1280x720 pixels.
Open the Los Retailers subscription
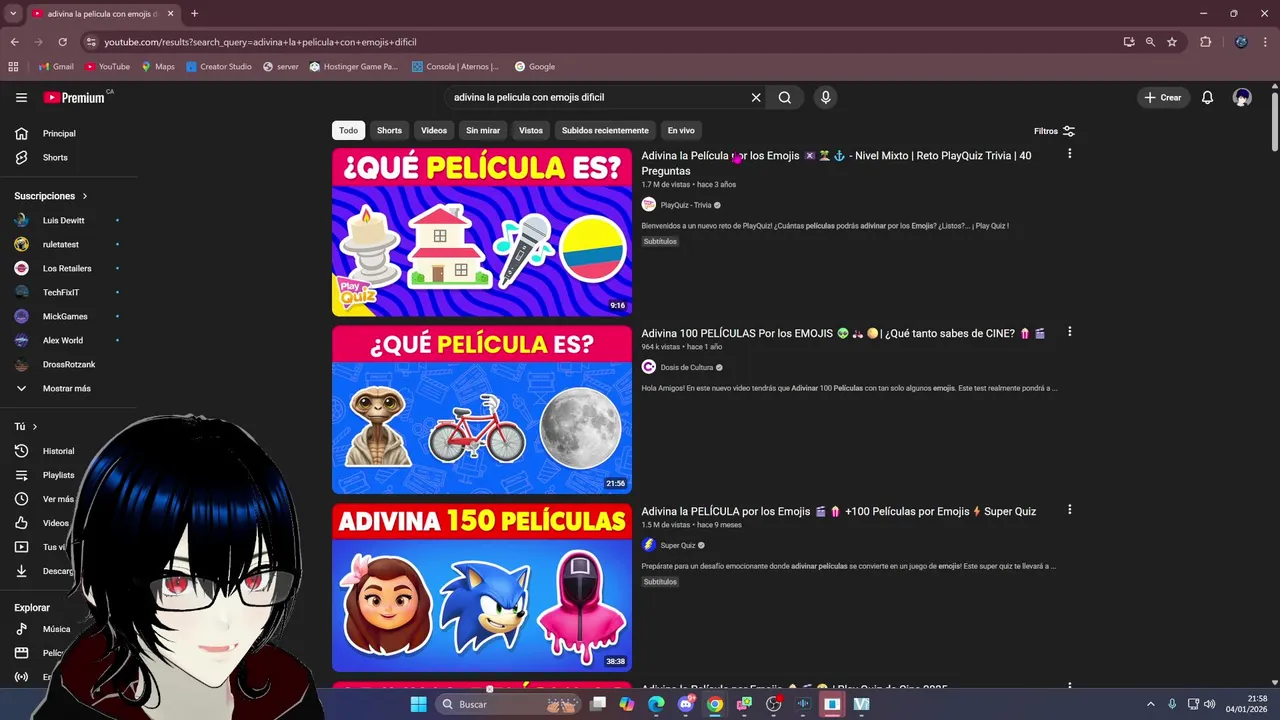[x=66, y=268]
